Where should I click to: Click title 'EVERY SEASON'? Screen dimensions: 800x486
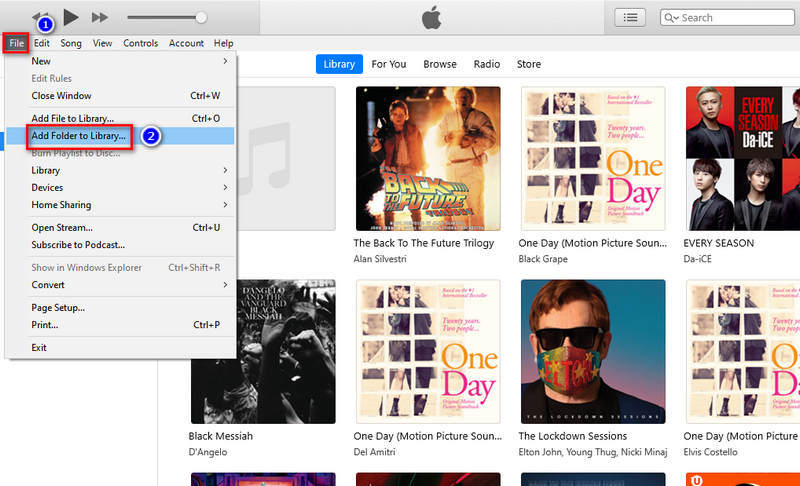718,243
